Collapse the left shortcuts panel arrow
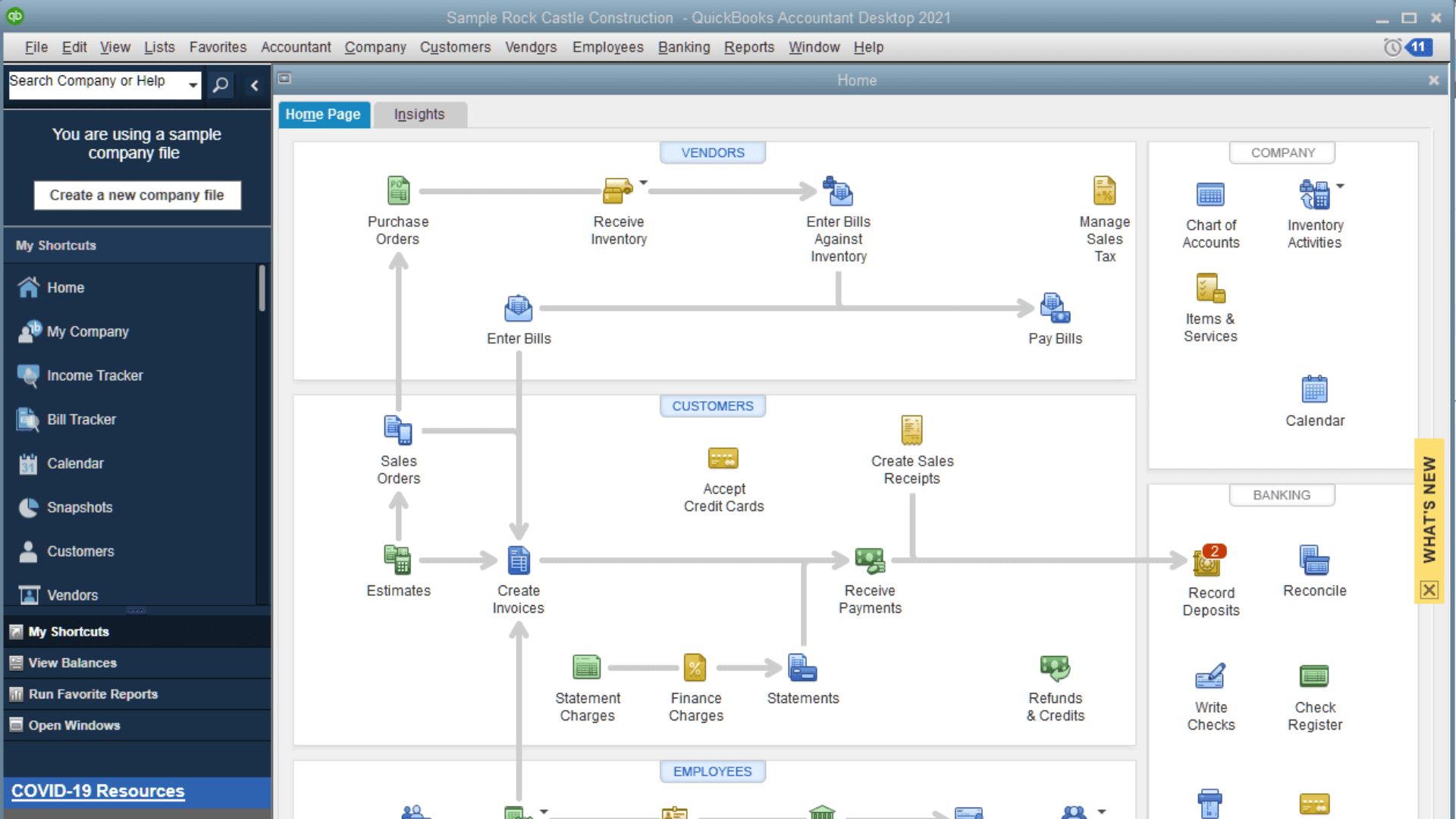1456x819 pixels. click(x=255, y=86)
